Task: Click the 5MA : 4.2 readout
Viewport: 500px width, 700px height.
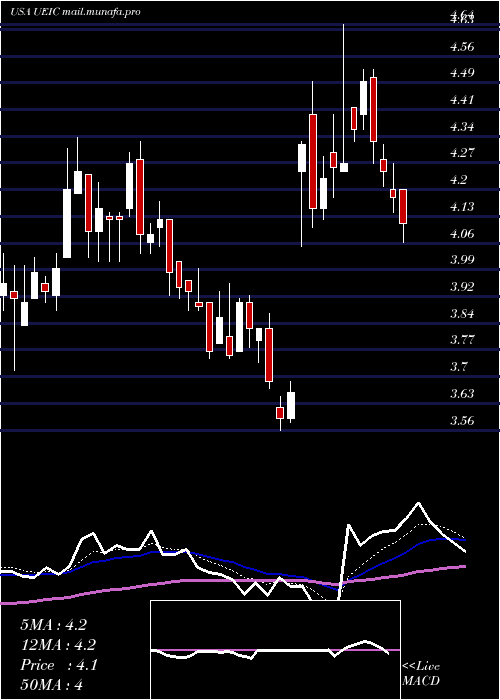Action: click(x=53, y=625)
